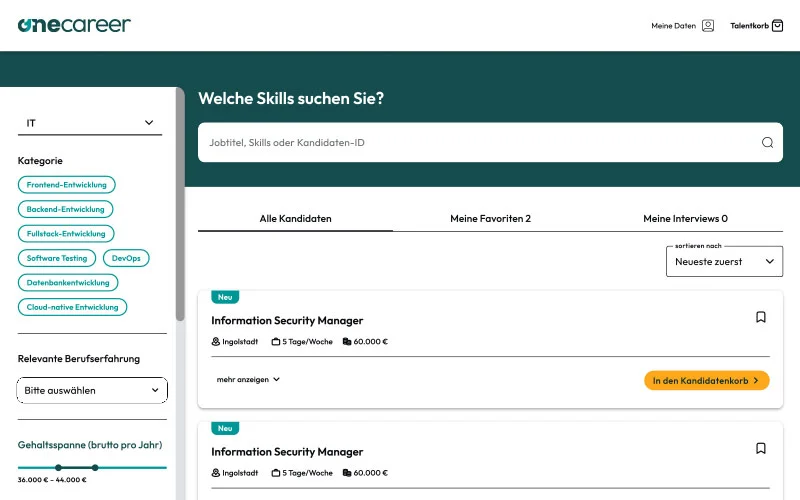
Task: Click the search magnifier icon
Action: (x=767, y=142)
